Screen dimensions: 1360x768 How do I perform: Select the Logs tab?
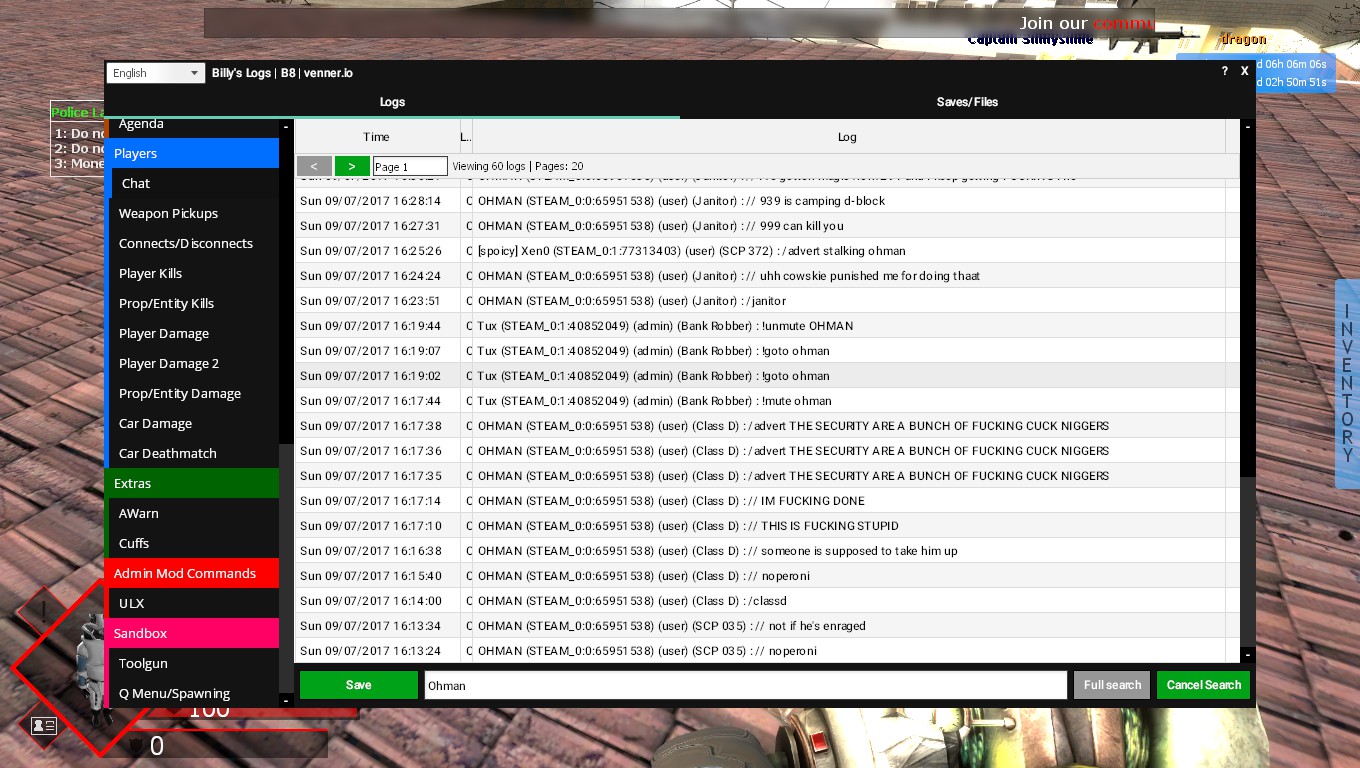(392, 102)
